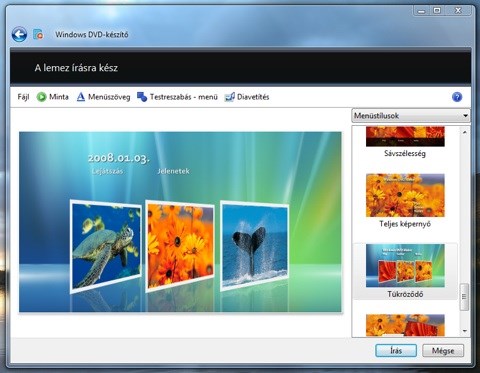480x373 pixels.
Task: Click the style list scroll-up arrow
Action: coord(465,132)
